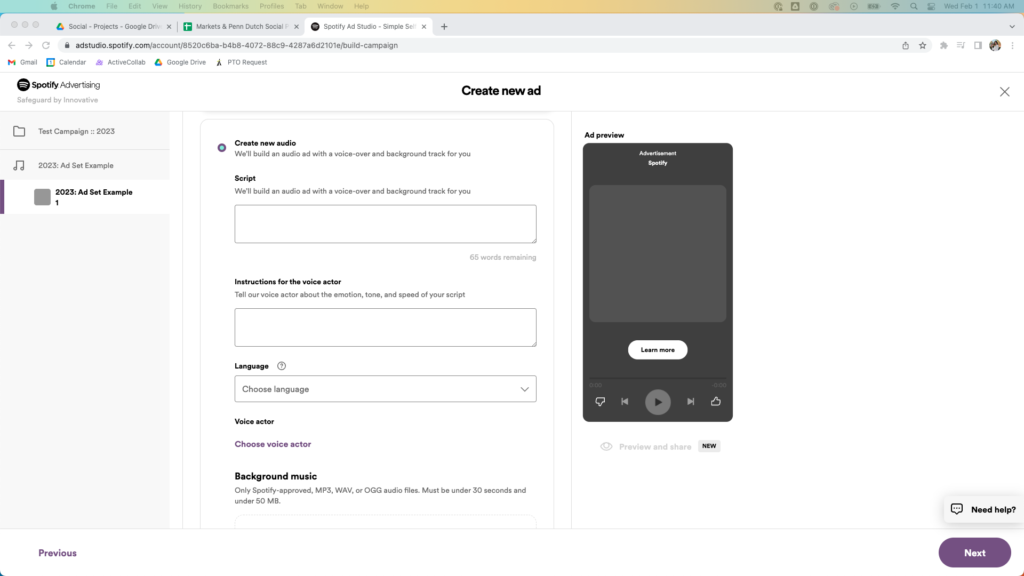1024x576 pixels.
Task: Skip to previous track in ad preview
Action: [625, 402]
